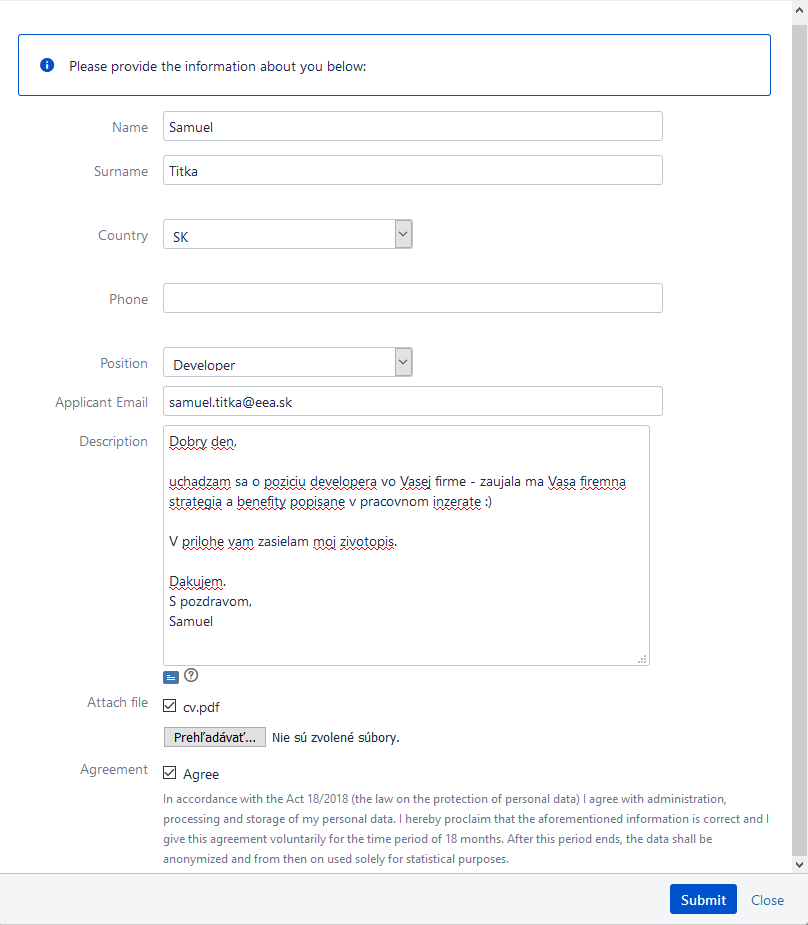808x925 pixels.
Task: Open the Country dropdown showing SK
Action: tap(287, 235)
